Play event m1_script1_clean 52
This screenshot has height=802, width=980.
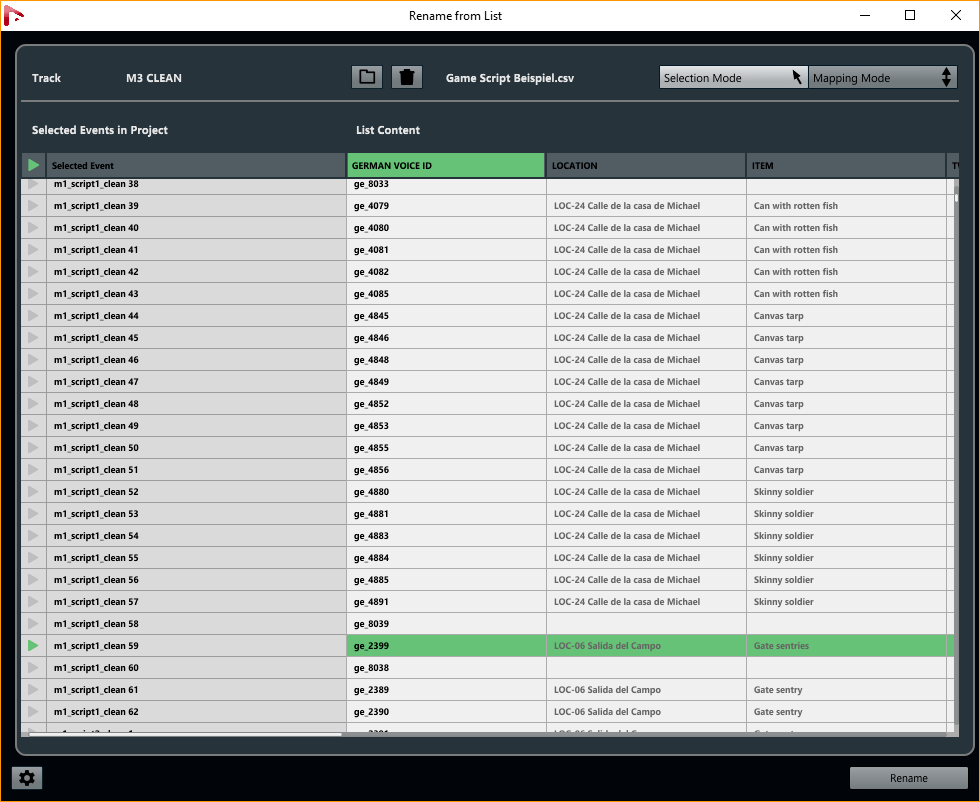click(x=34, y=491)
